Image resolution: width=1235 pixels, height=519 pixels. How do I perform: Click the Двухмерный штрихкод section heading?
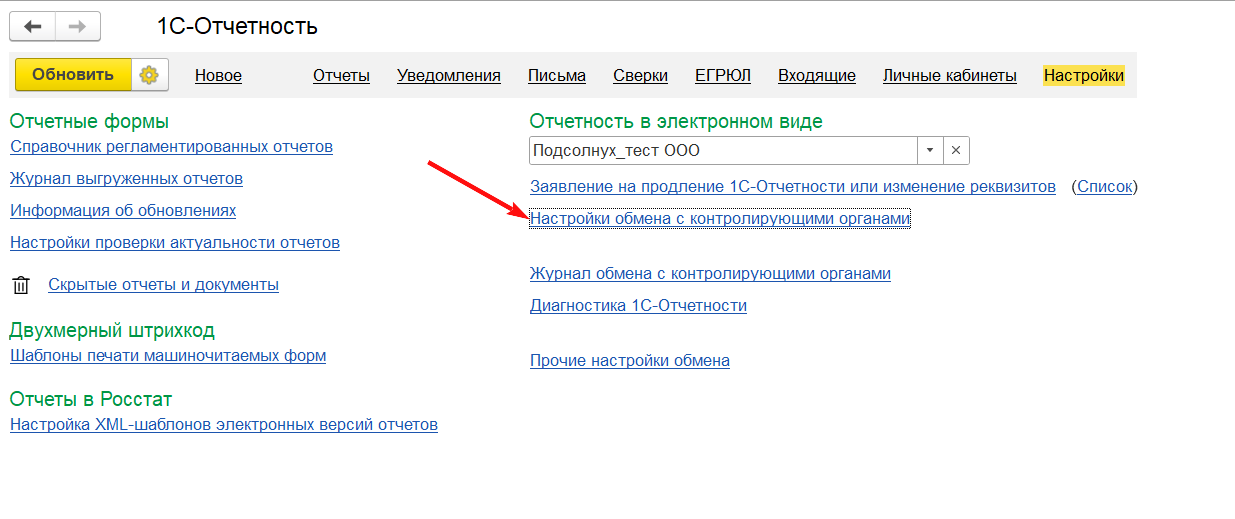pos(112,331)
